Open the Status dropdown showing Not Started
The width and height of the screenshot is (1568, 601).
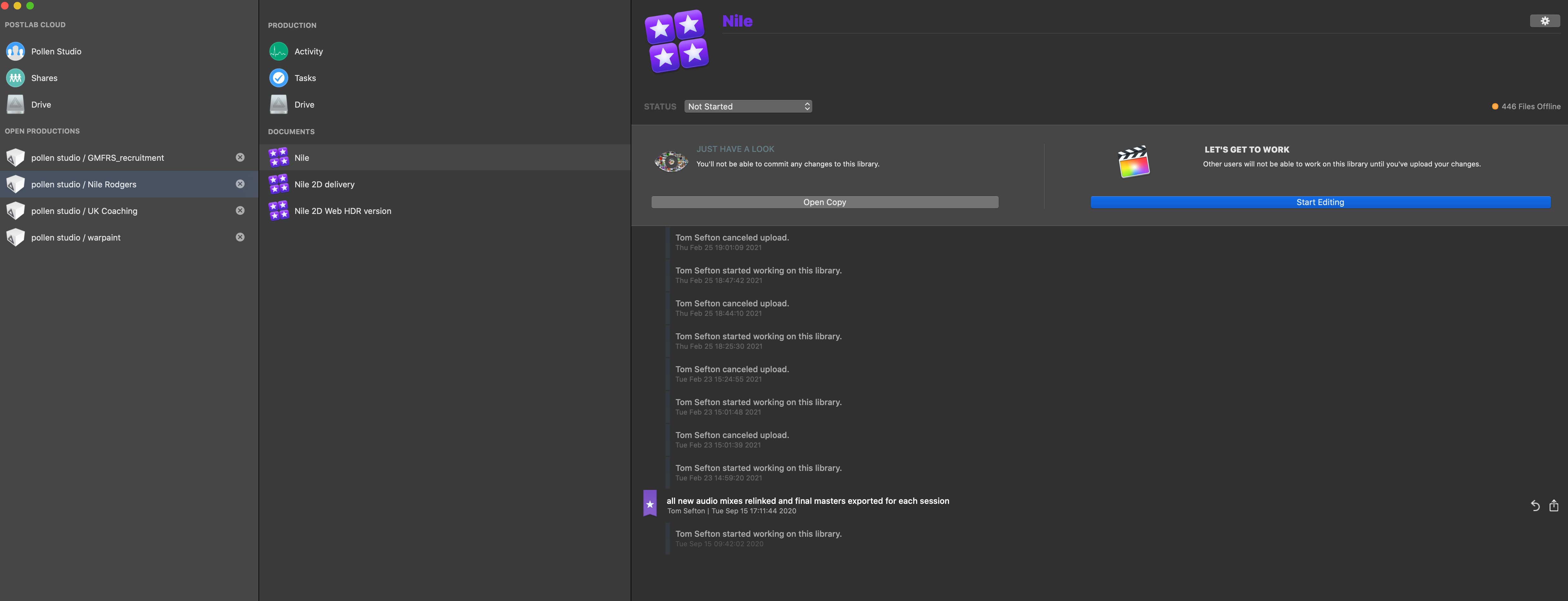tap(748, 107)
